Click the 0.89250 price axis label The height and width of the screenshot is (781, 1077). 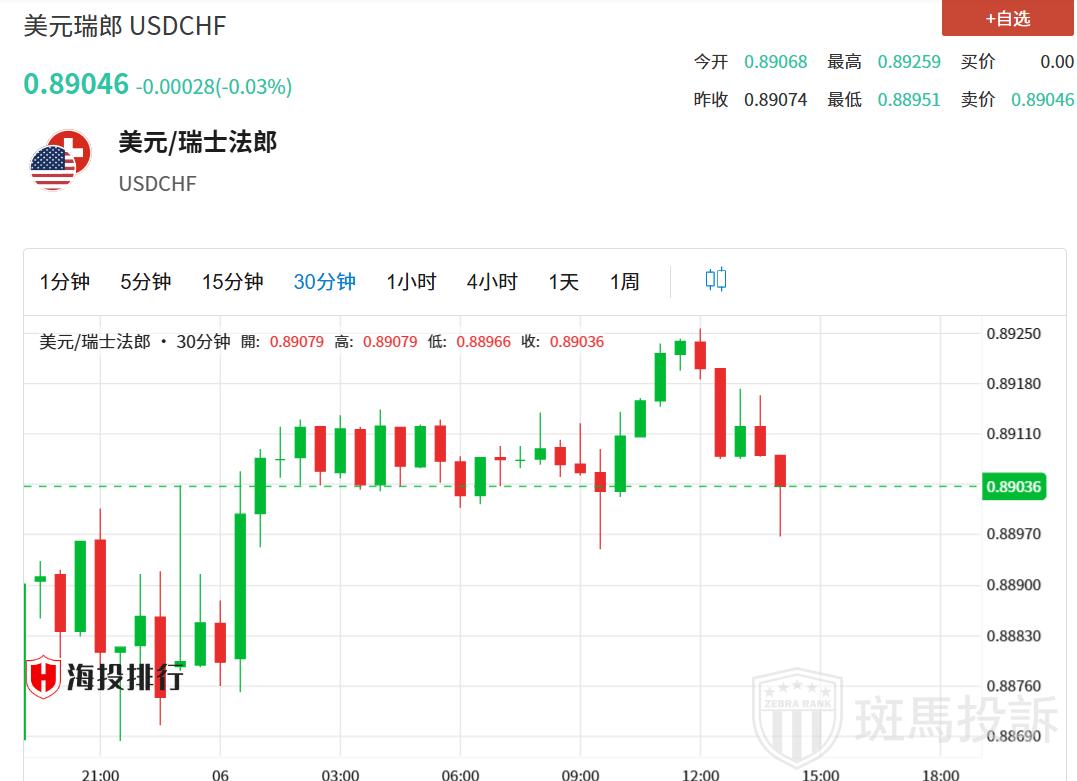tap(1013, 333)
